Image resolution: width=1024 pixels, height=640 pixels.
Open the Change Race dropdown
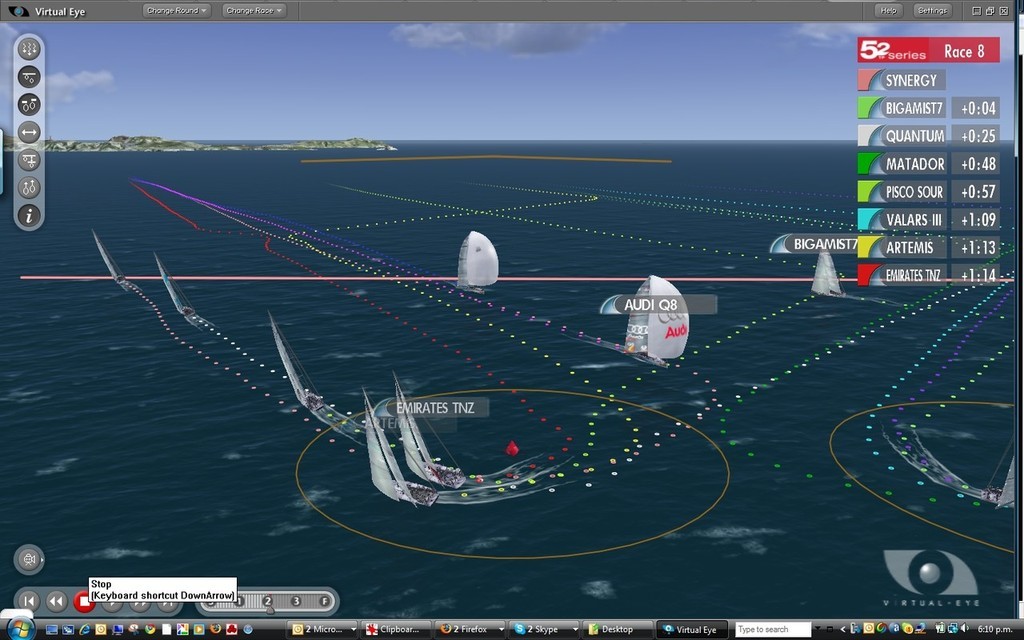coord(254,10)
